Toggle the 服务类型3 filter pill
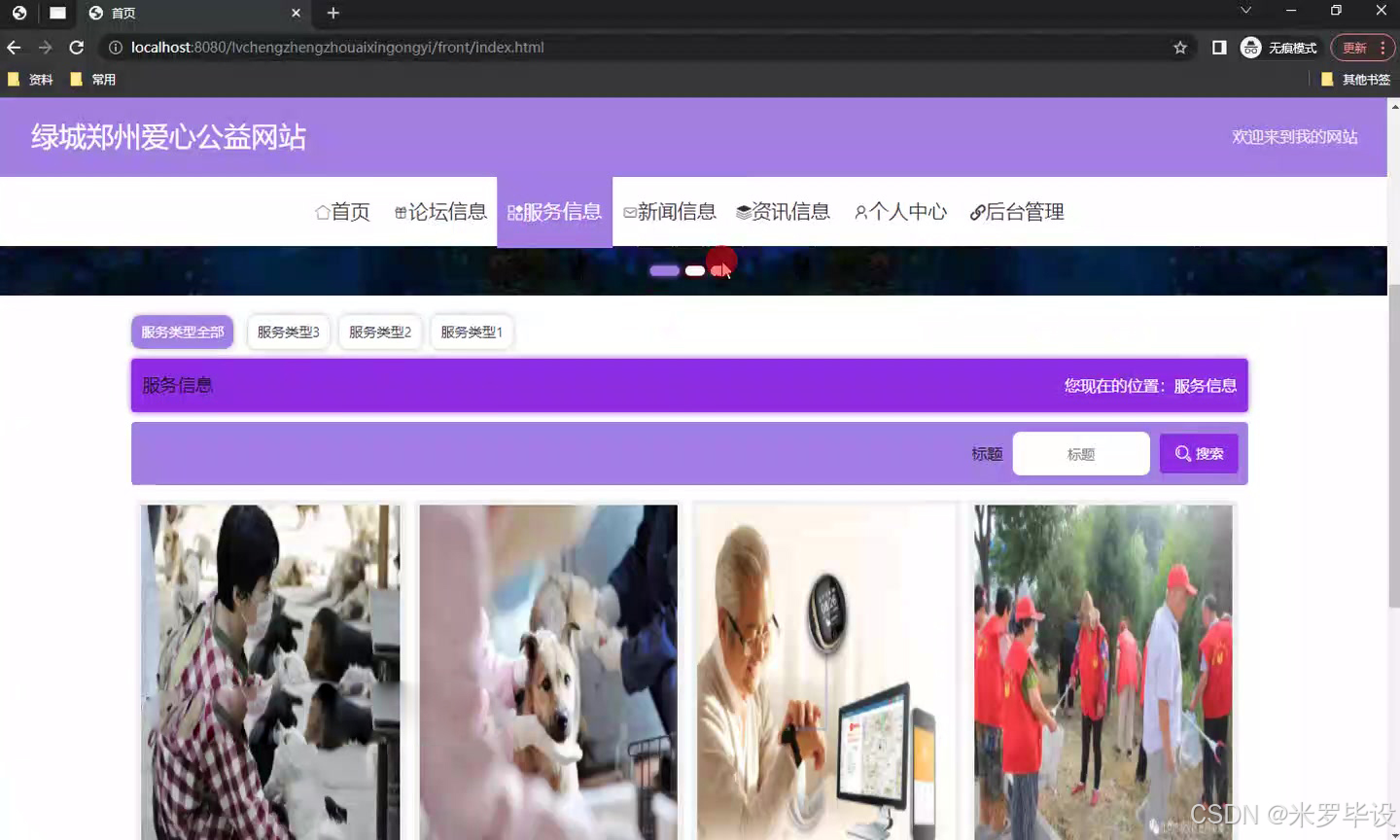 tap(288, 331)
